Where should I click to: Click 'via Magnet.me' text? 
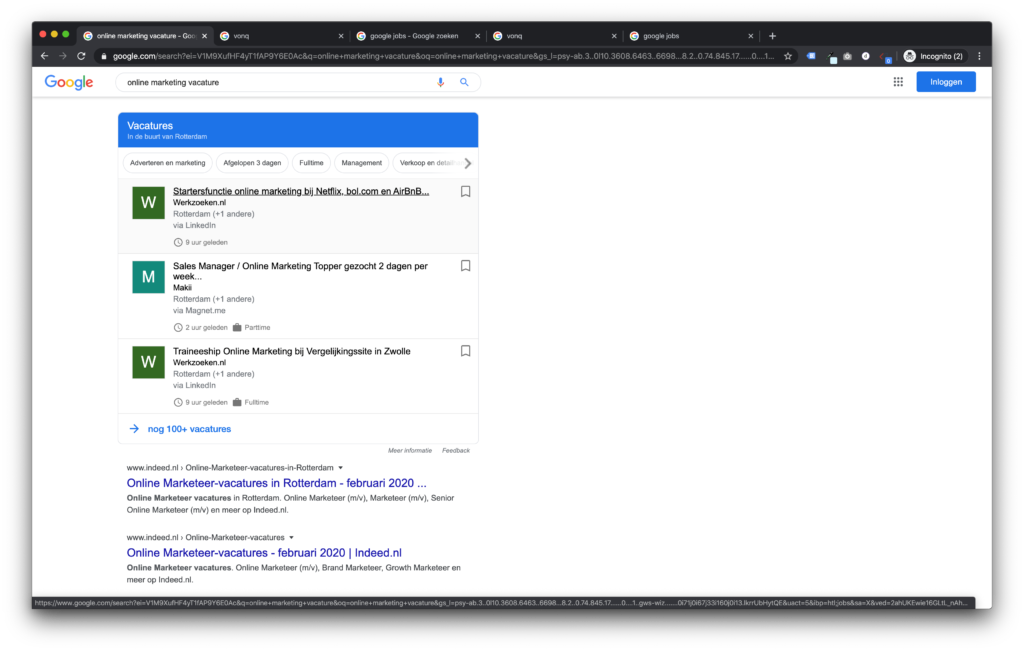(x=199, y=311)
